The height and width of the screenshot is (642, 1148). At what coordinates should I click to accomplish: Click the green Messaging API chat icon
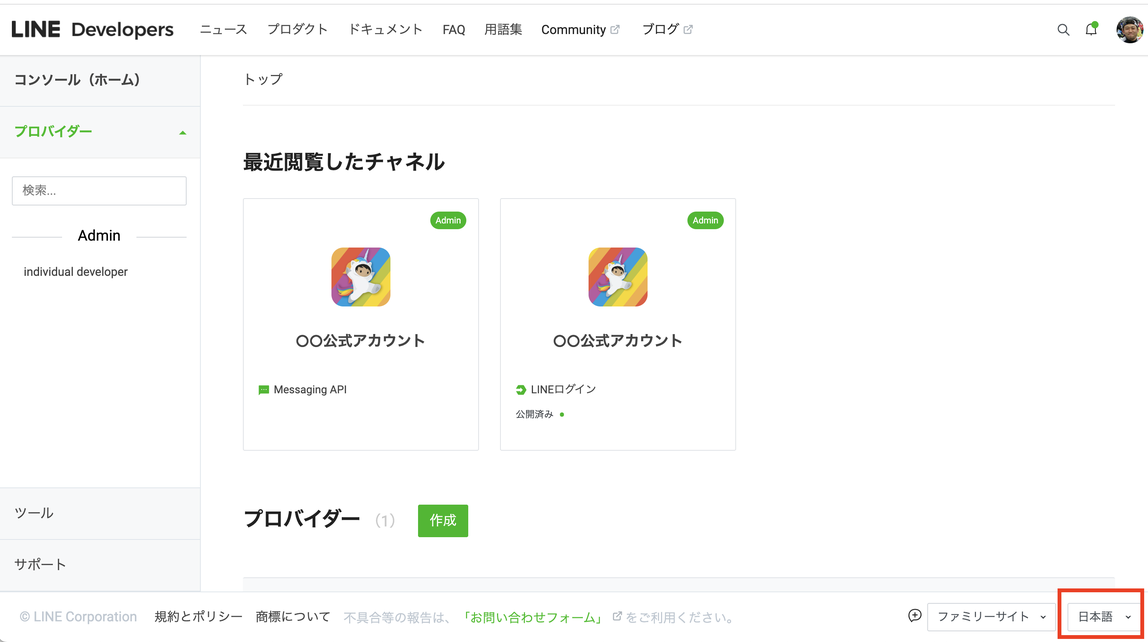coord(264,390)
